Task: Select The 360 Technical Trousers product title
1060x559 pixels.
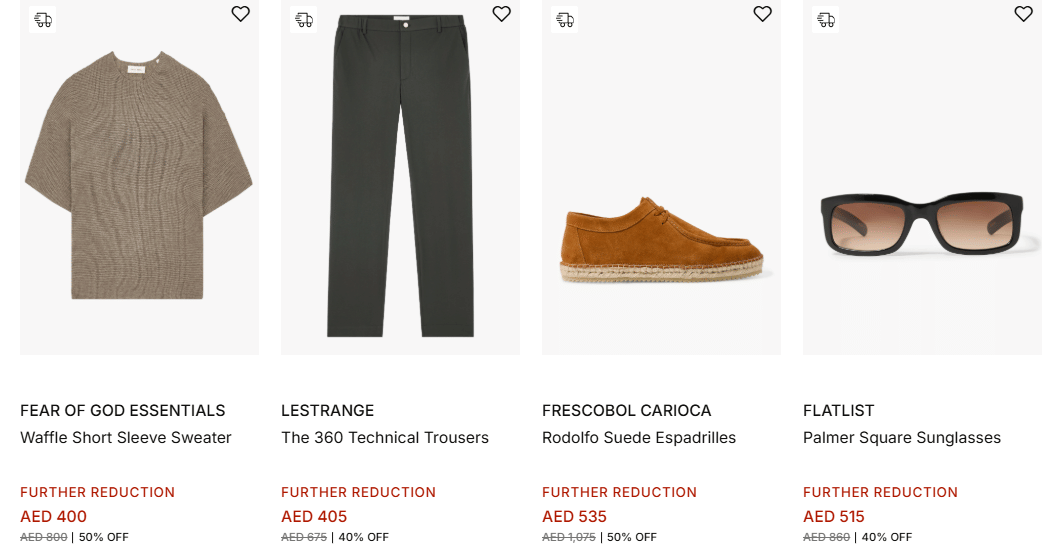Action: click(385, 438)
